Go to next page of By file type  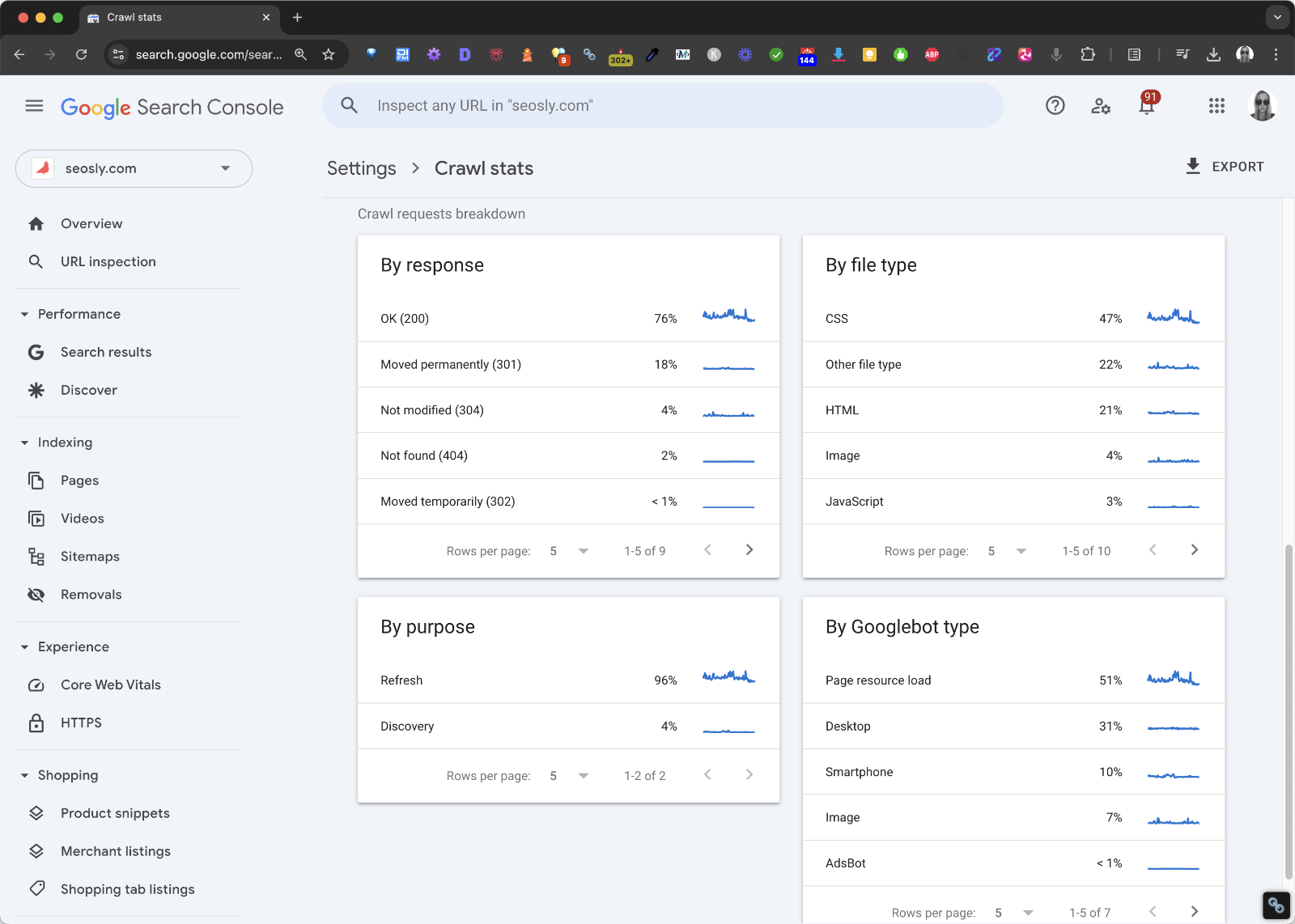pos(1194,550)
